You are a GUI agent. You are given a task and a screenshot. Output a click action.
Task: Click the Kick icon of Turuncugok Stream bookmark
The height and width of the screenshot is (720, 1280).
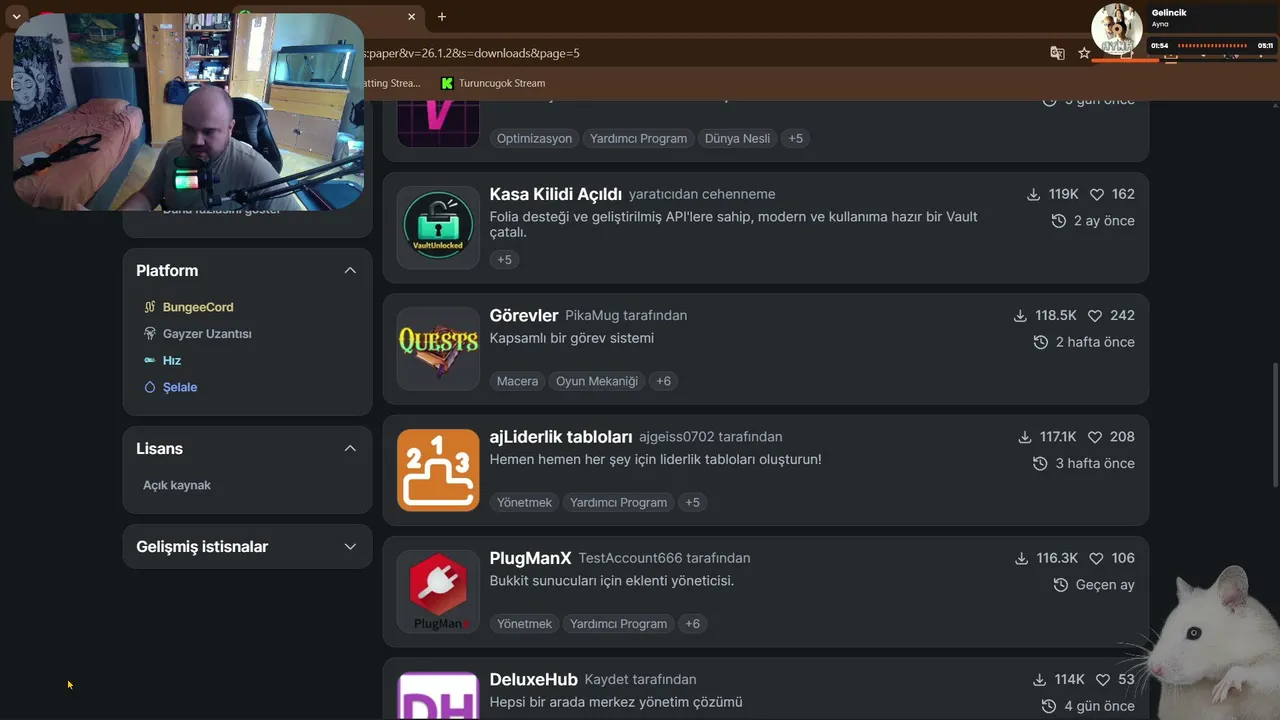pyautogui.click(x=447, y=83)
